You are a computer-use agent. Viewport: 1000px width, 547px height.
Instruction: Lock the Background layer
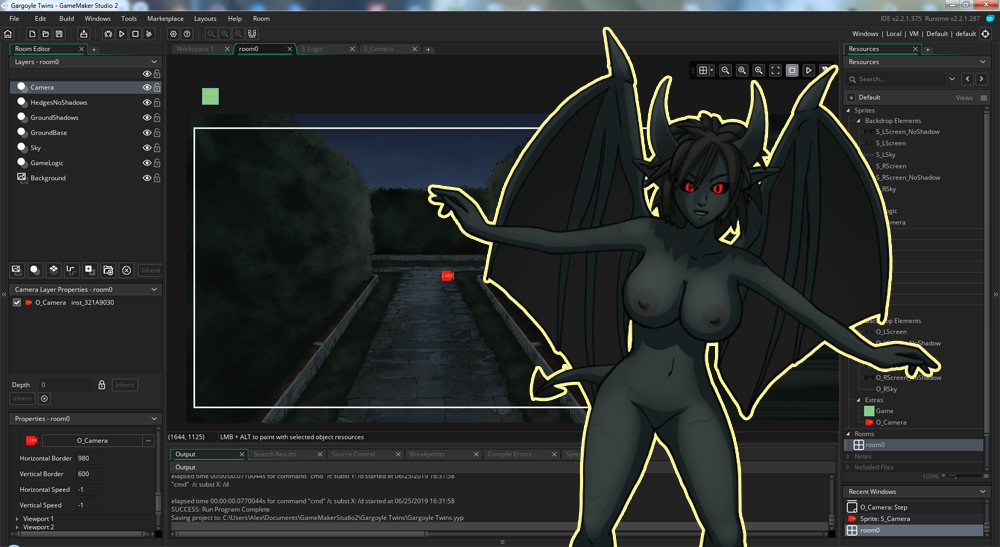157,178
